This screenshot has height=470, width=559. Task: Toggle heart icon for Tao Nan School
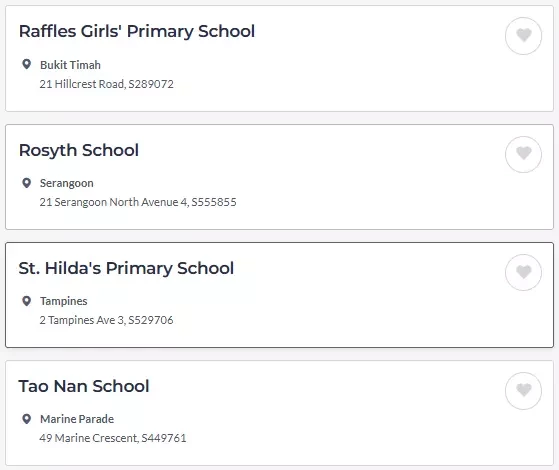pos(523,390)
